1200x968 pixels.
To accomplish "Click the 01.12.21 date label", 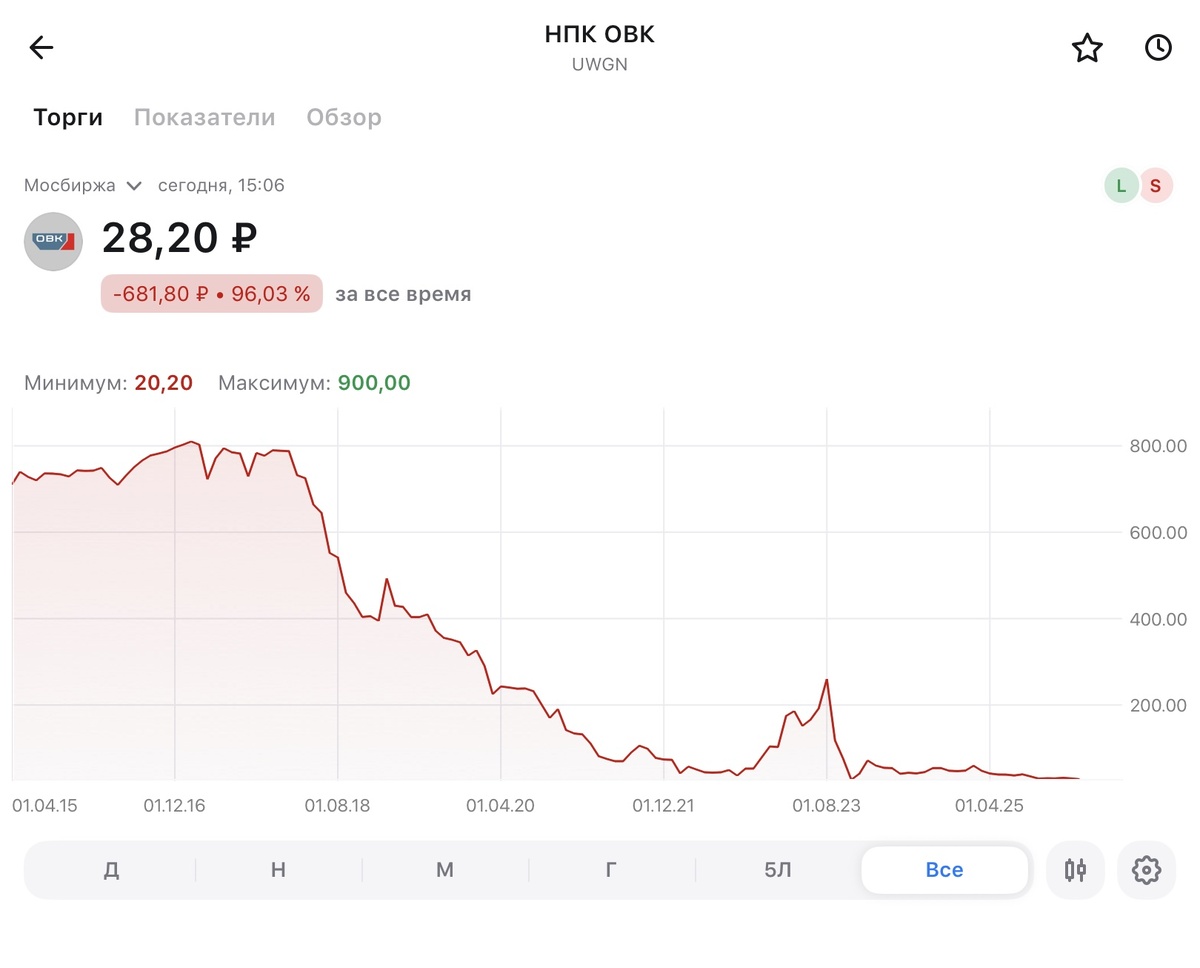I will click(x=664, y=805).
